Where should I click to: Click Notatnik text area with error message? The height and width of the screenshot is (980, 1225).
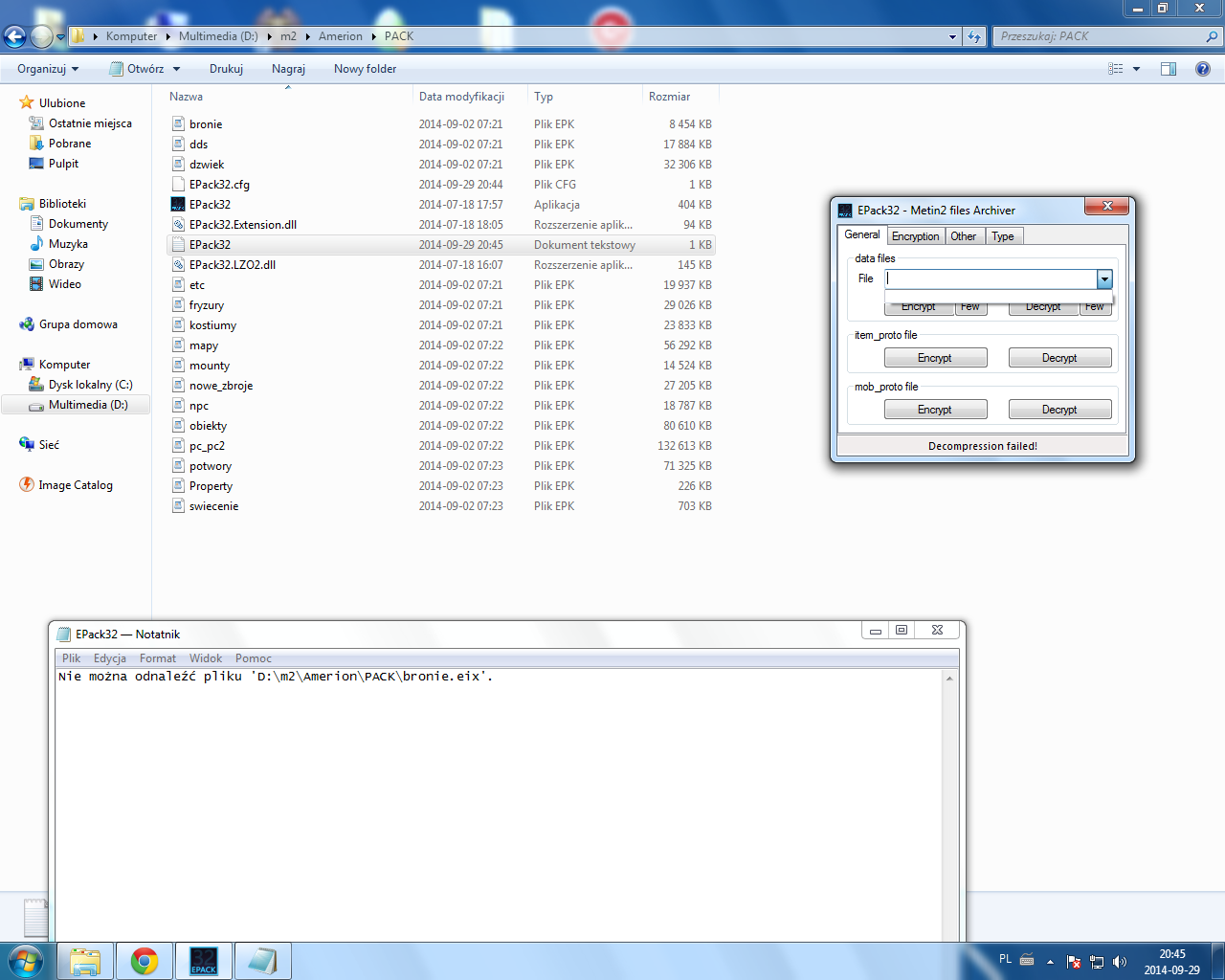tap(500, 804)
